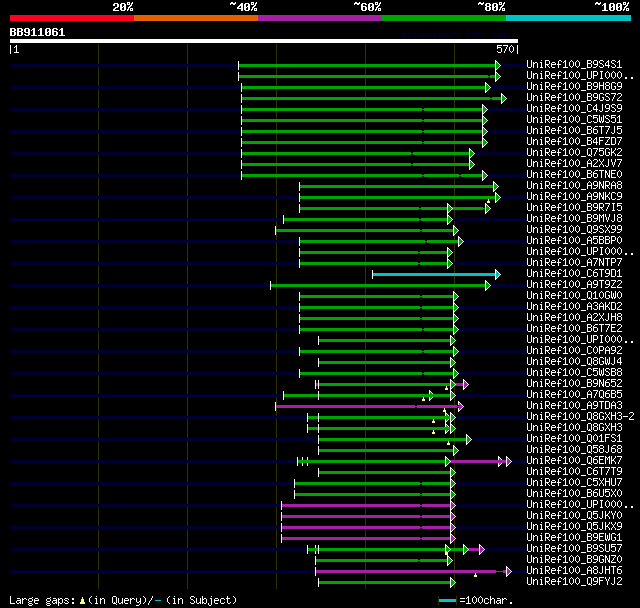Click the green ~80% identity legend segment
This screenshot has height=608, width=640.
coord(444,18)
